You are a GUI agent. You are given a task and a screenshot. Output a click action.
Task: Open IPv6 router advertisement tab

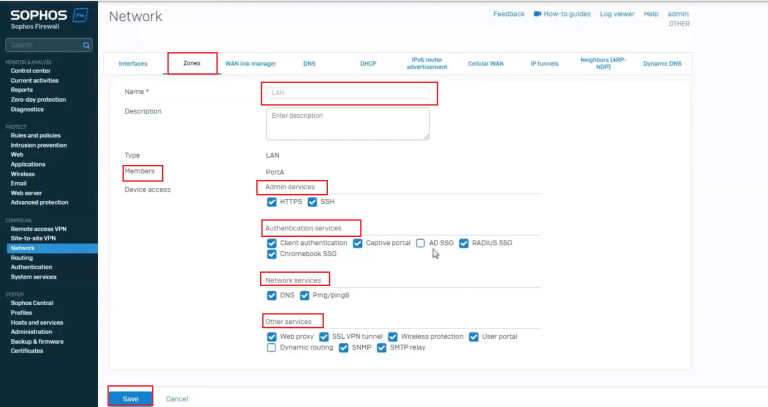point(427,63)
